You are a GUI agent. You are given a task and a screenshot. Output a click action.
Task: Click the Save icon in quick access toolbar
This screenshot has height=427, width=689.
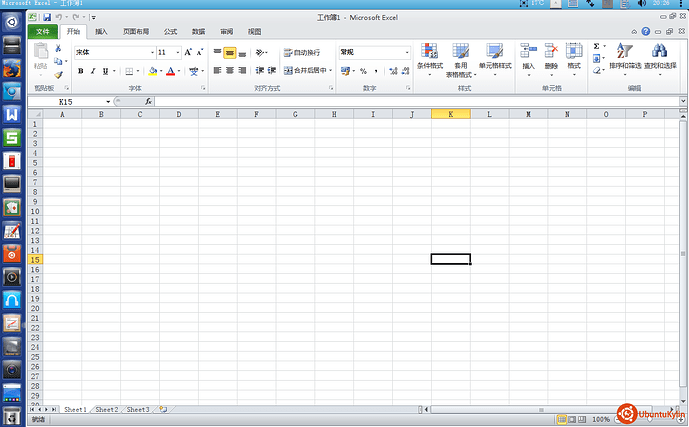[47, 17]
